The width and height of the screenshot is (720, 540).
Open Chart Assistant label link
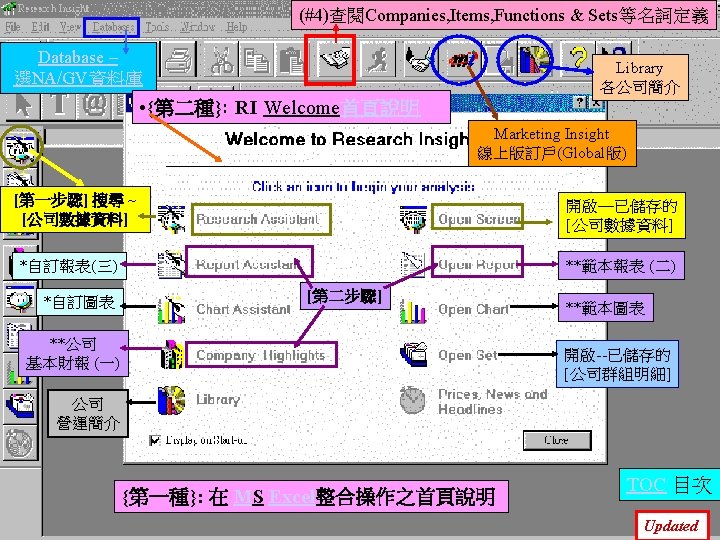(x=243, y=309)
